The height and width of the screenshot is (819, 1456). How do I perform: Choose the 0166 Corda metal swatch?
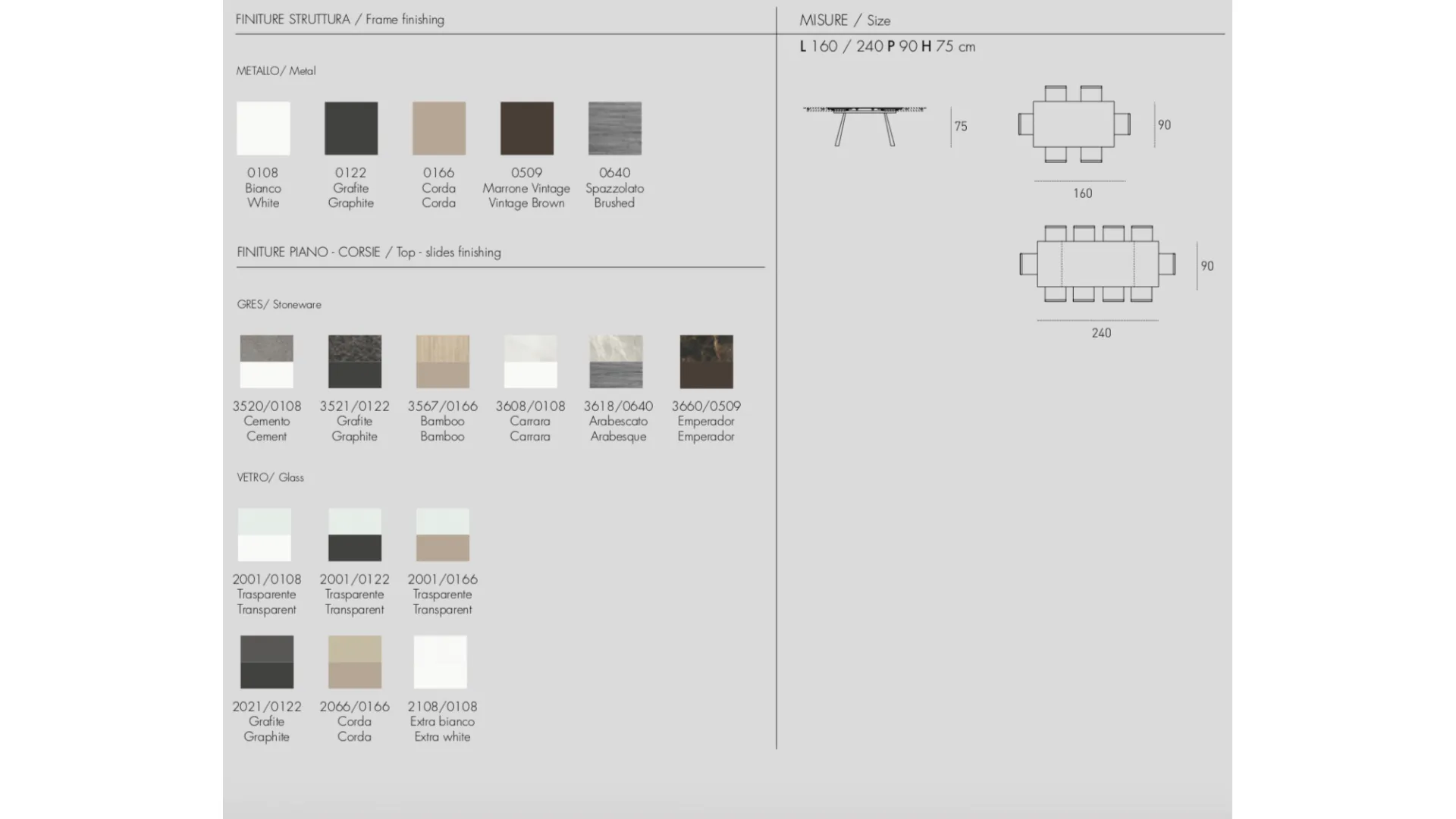[x=439, y=128]
